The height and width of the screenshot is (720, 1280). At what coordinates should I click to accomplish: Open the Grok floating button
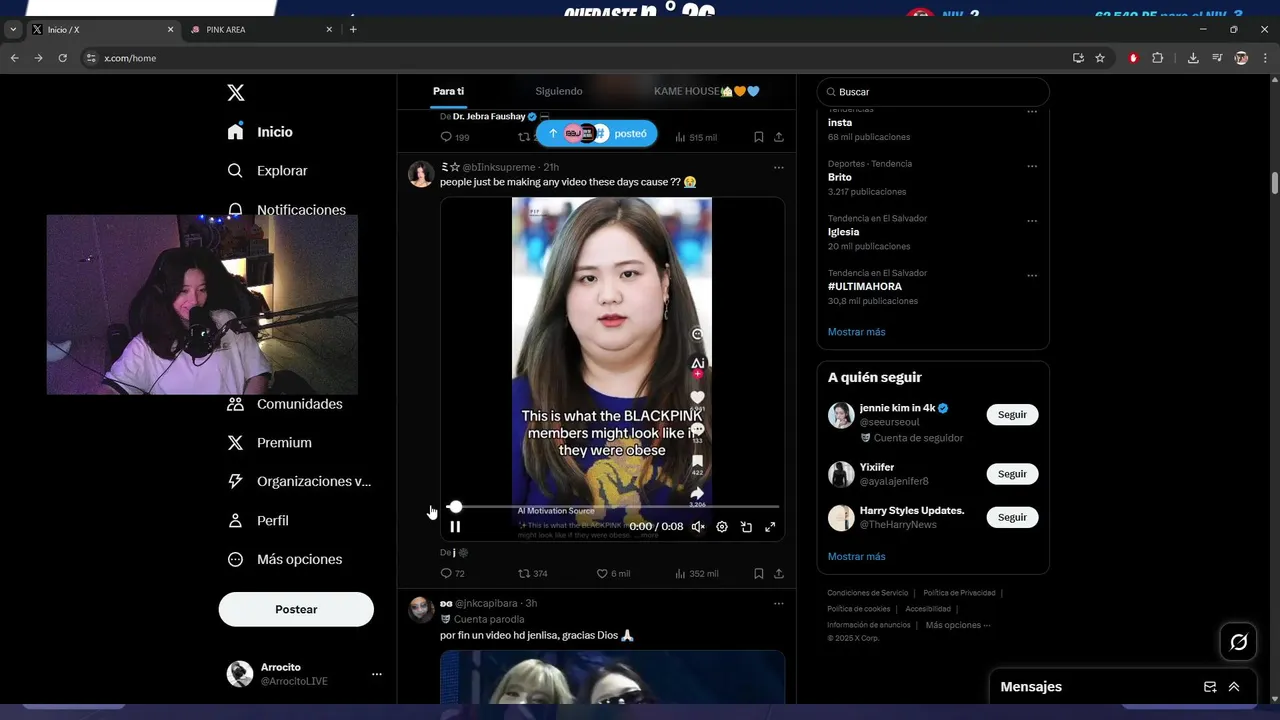(1238, 642)
